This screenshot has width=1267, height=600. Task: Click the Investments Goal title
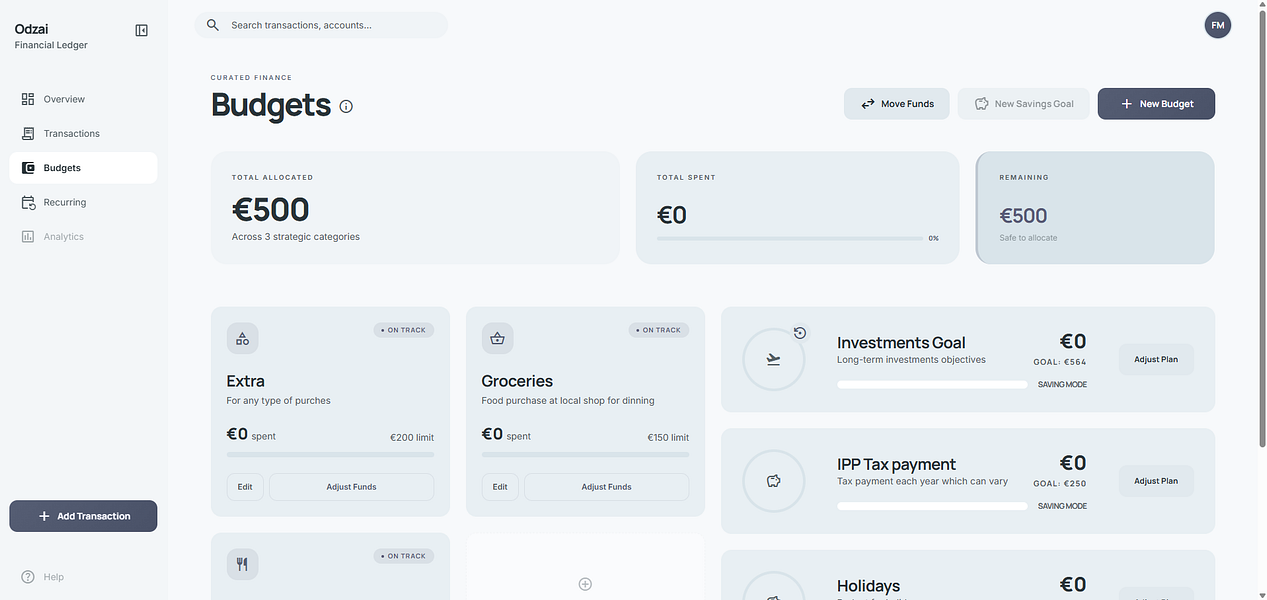[901, 342]
